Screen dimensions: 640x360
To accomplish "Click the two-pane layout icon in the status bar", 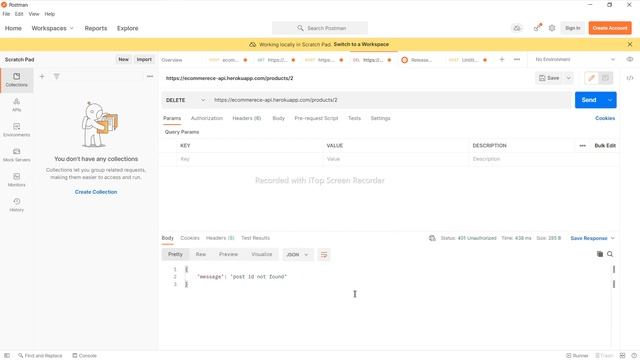I will point(622,356).
